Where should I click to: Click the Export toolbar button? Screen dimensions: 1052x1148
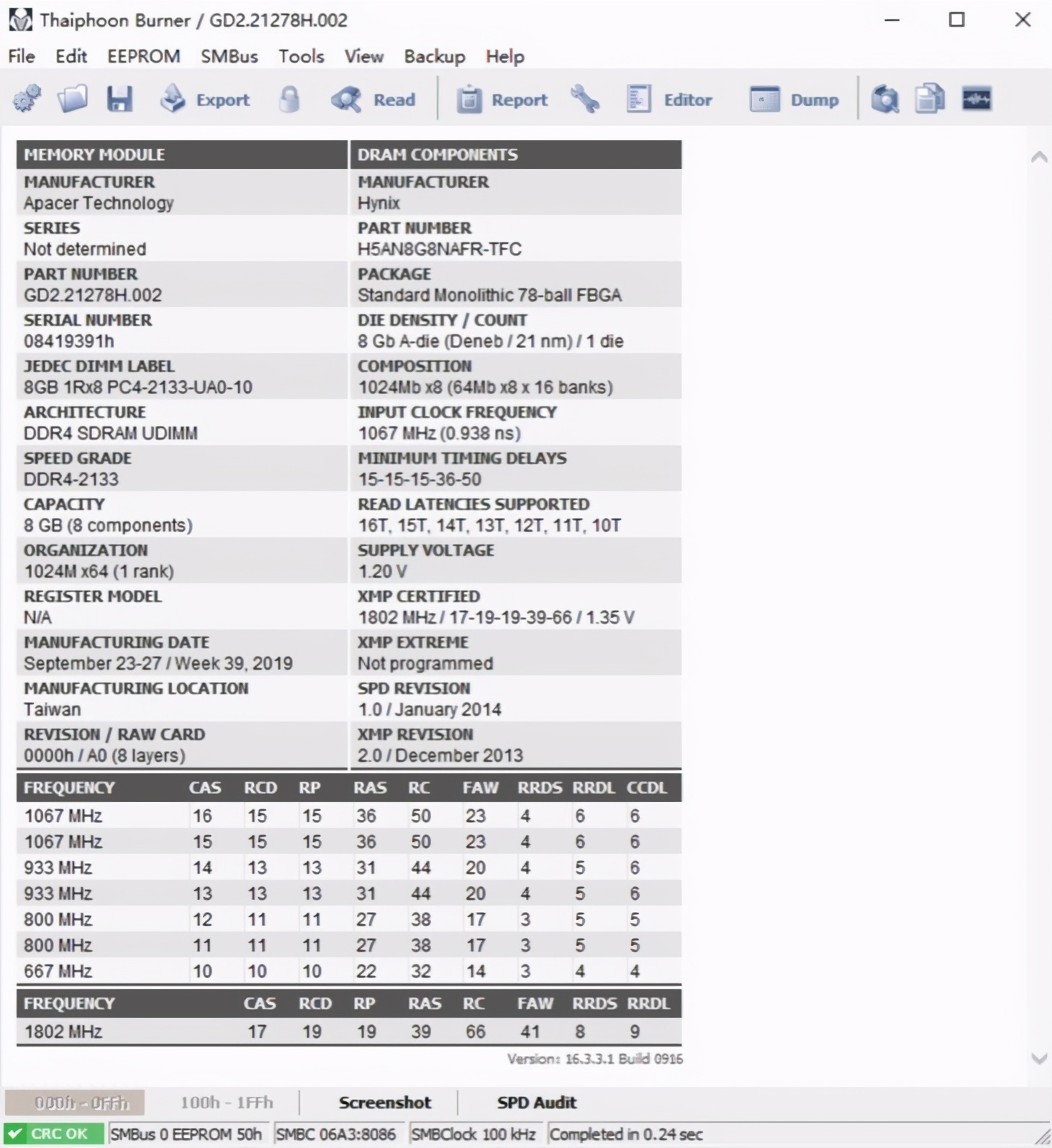tap(204, 99)
